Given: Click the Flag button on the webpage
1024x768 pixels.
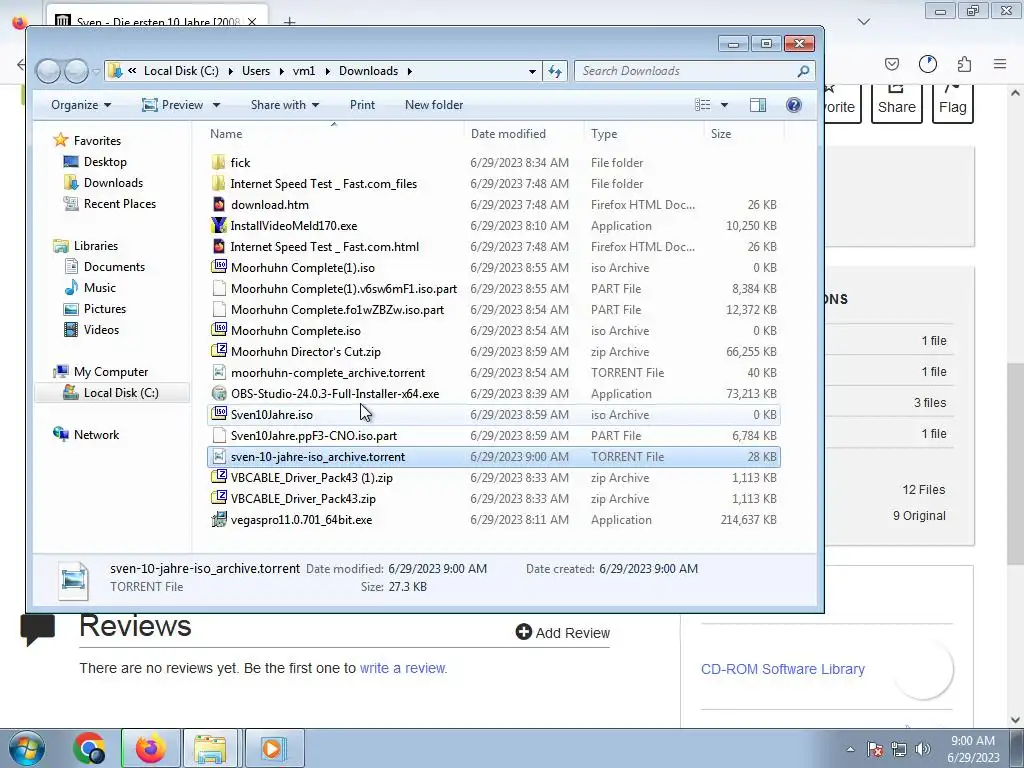Looking at the screenshot, I should [x=952, y=103].
